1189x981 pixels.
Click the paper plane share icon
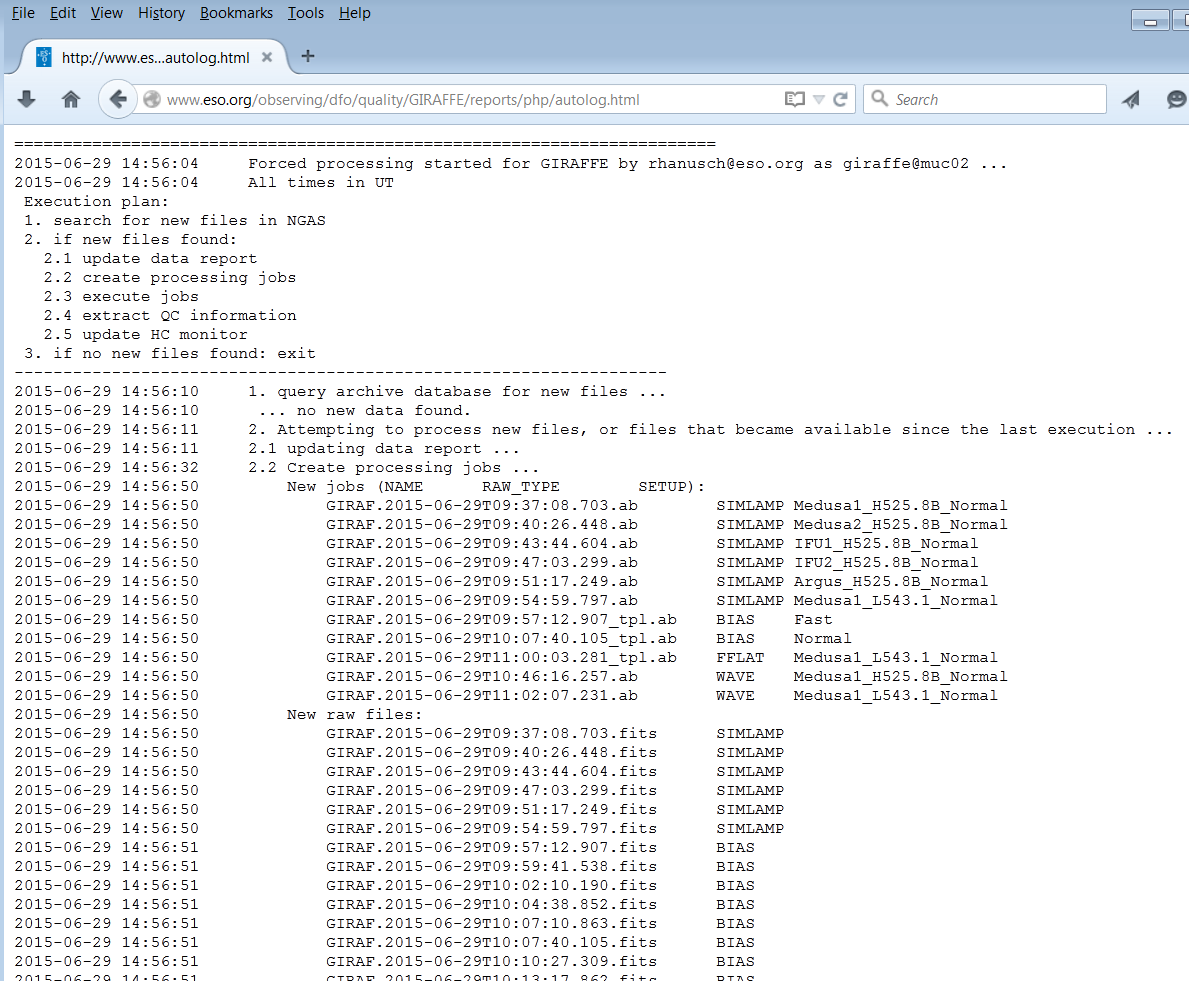pos(1131,99)
